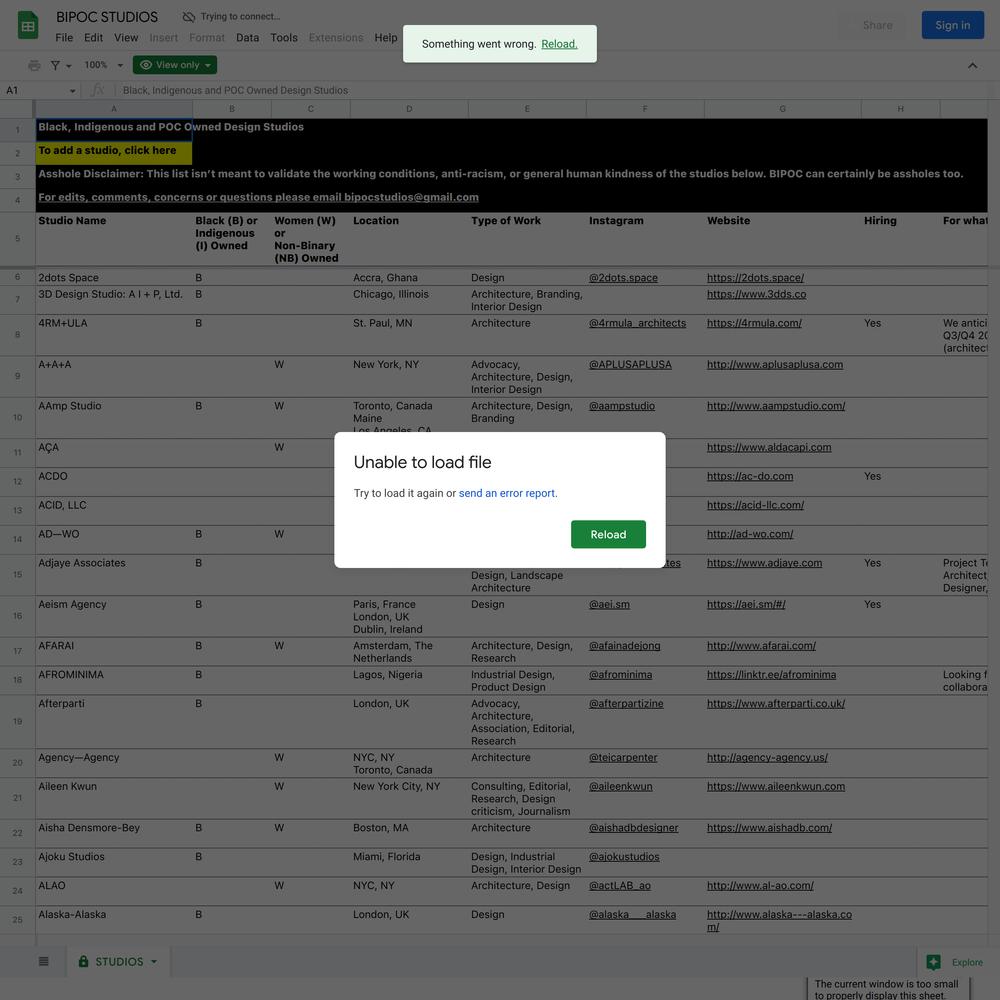Click the Type of Work heading cell
1000x1000 pixels.
527,239
